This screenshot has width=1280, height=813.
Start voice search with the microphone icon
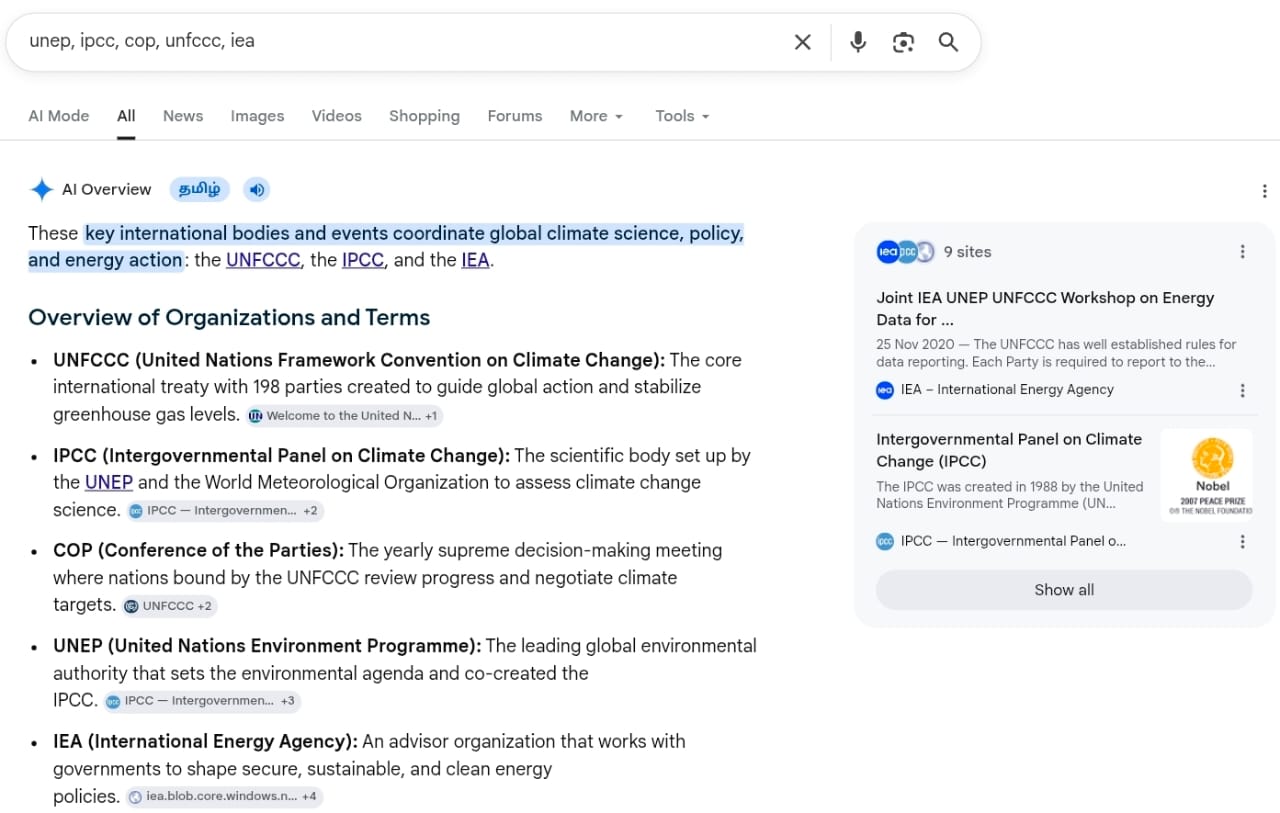(858, 42)
